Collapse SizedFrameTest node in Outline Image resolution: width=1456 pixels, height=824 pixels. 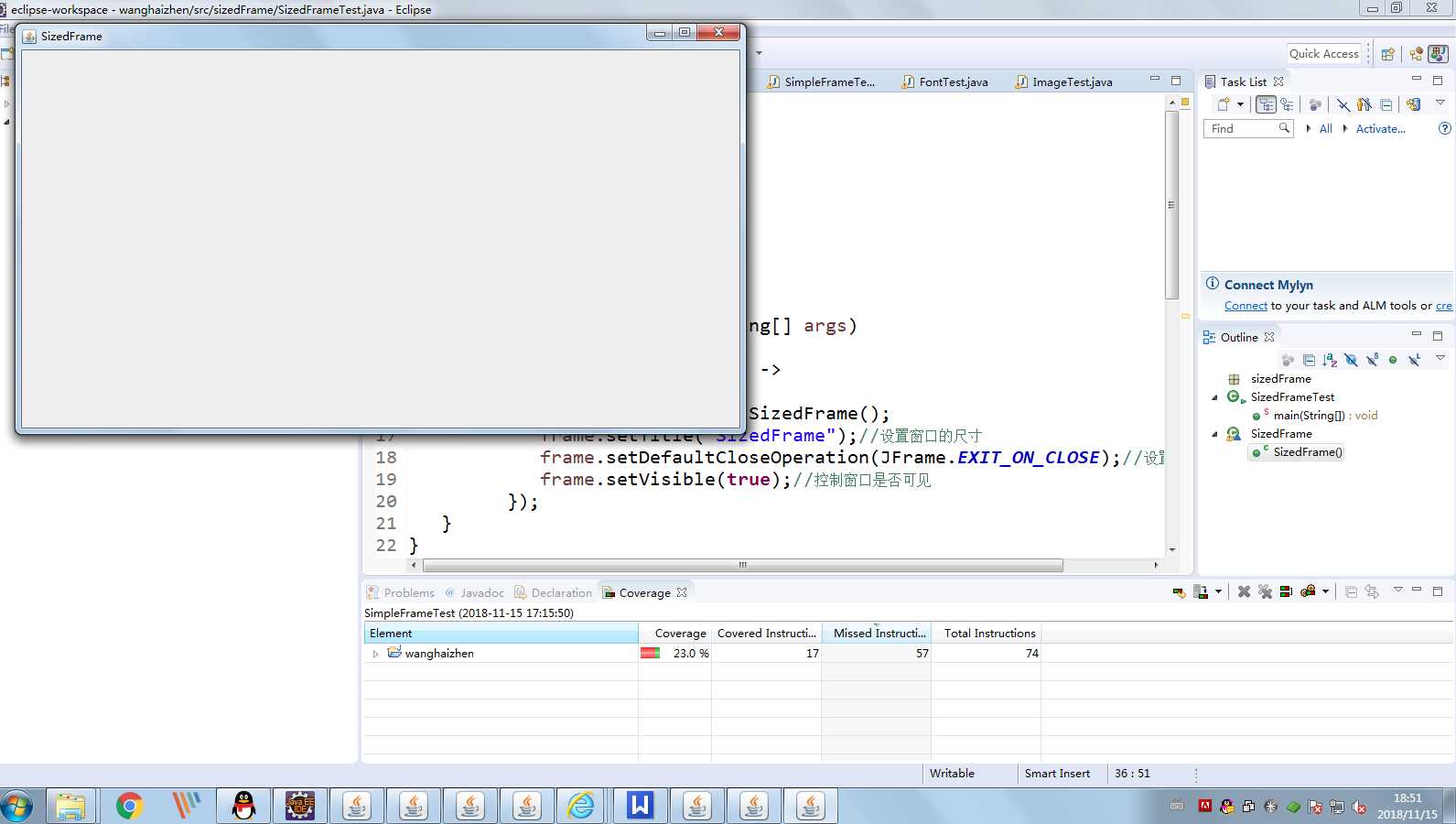coord(1214,397)
